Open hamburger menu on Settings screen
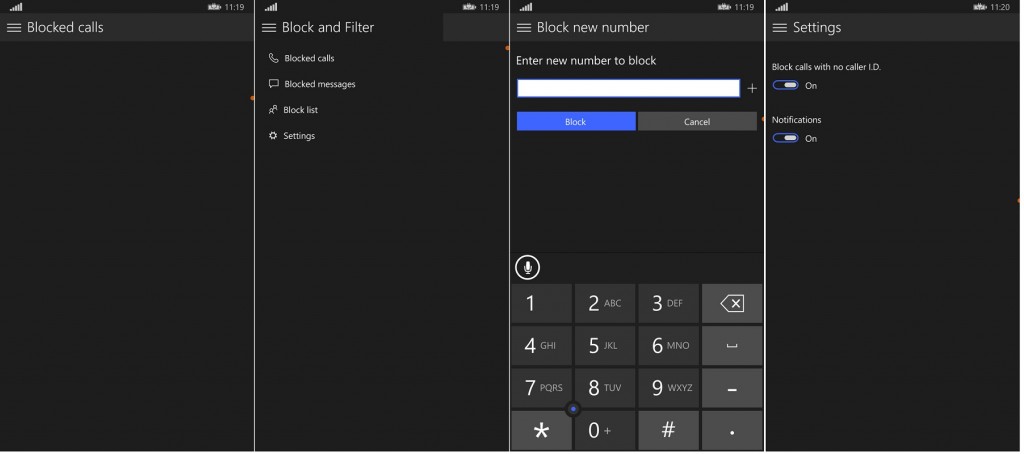This screenshot has width=1024, height=454. 780,27
